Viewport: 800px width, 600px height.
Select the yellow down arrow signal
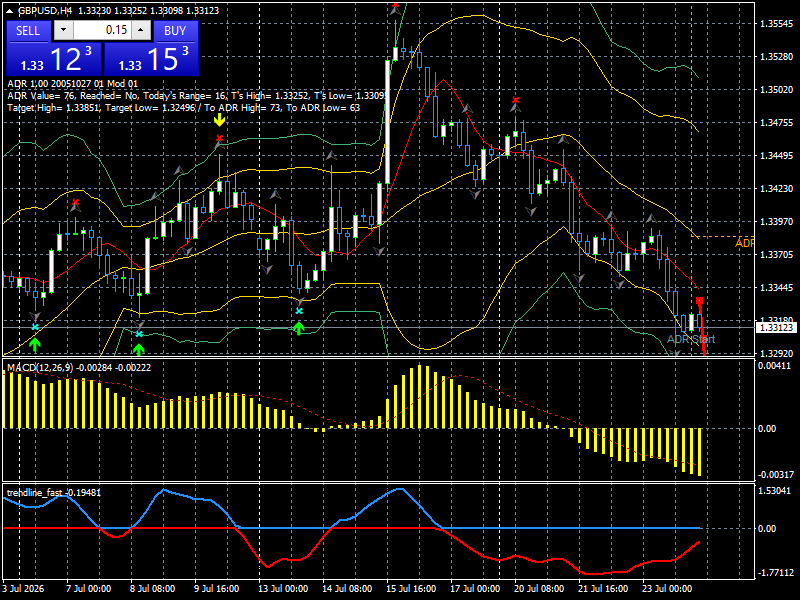coord(219,120)
